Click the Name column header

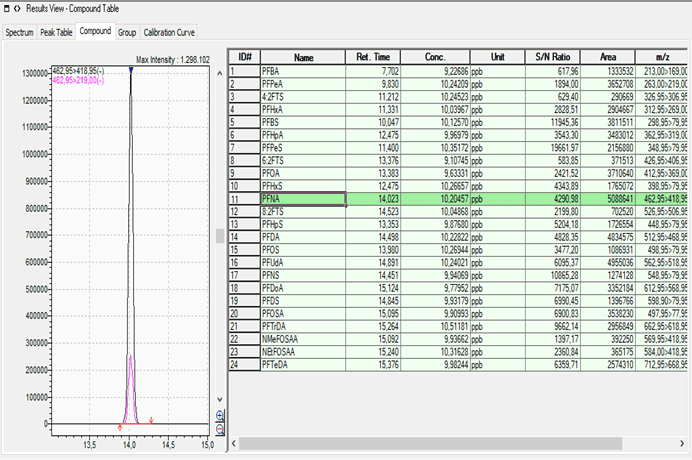[303, 57]
